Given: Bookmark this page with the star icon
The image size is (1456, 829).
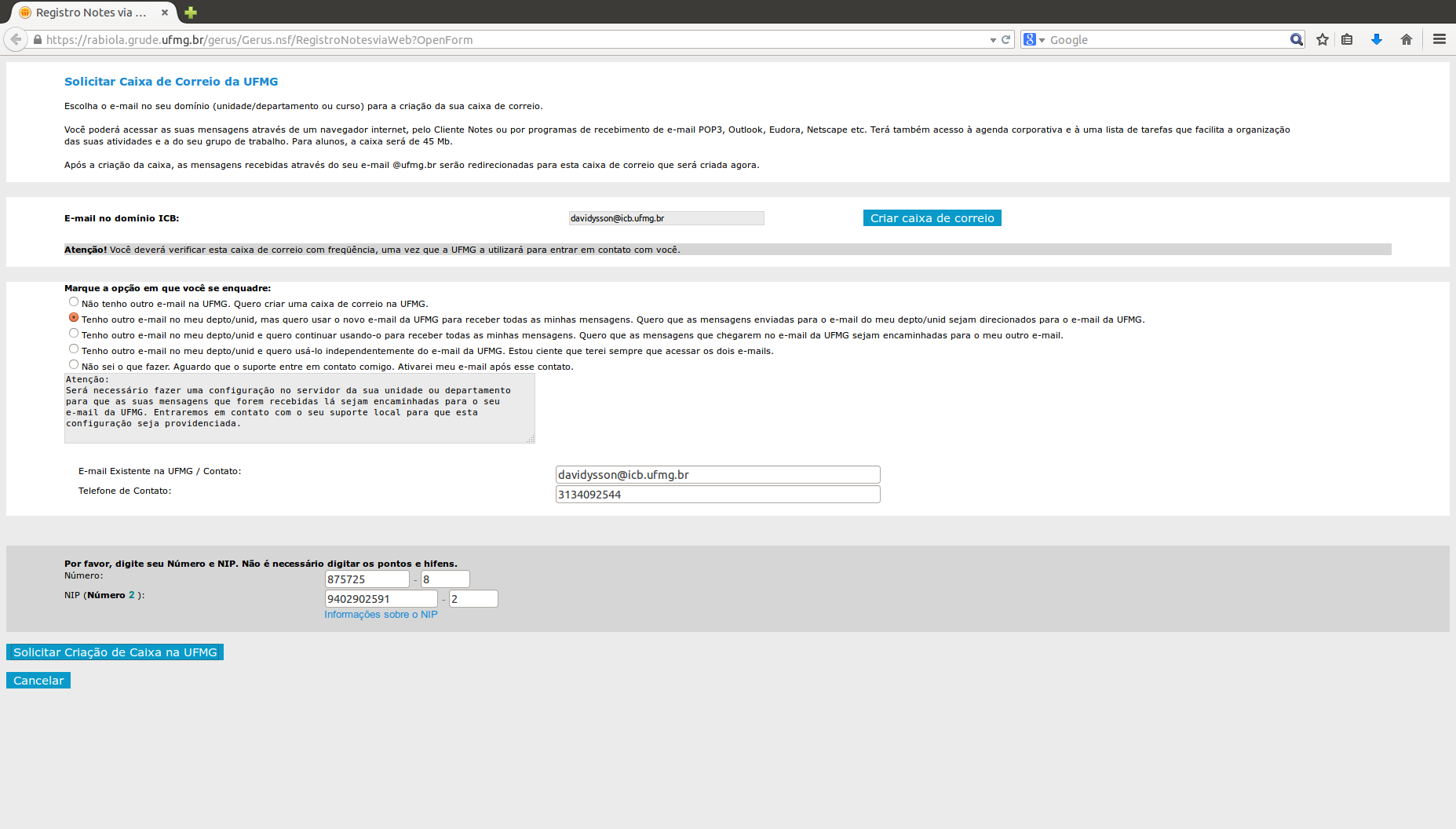Looking at the screenshot, I should tap(1323, 39).
